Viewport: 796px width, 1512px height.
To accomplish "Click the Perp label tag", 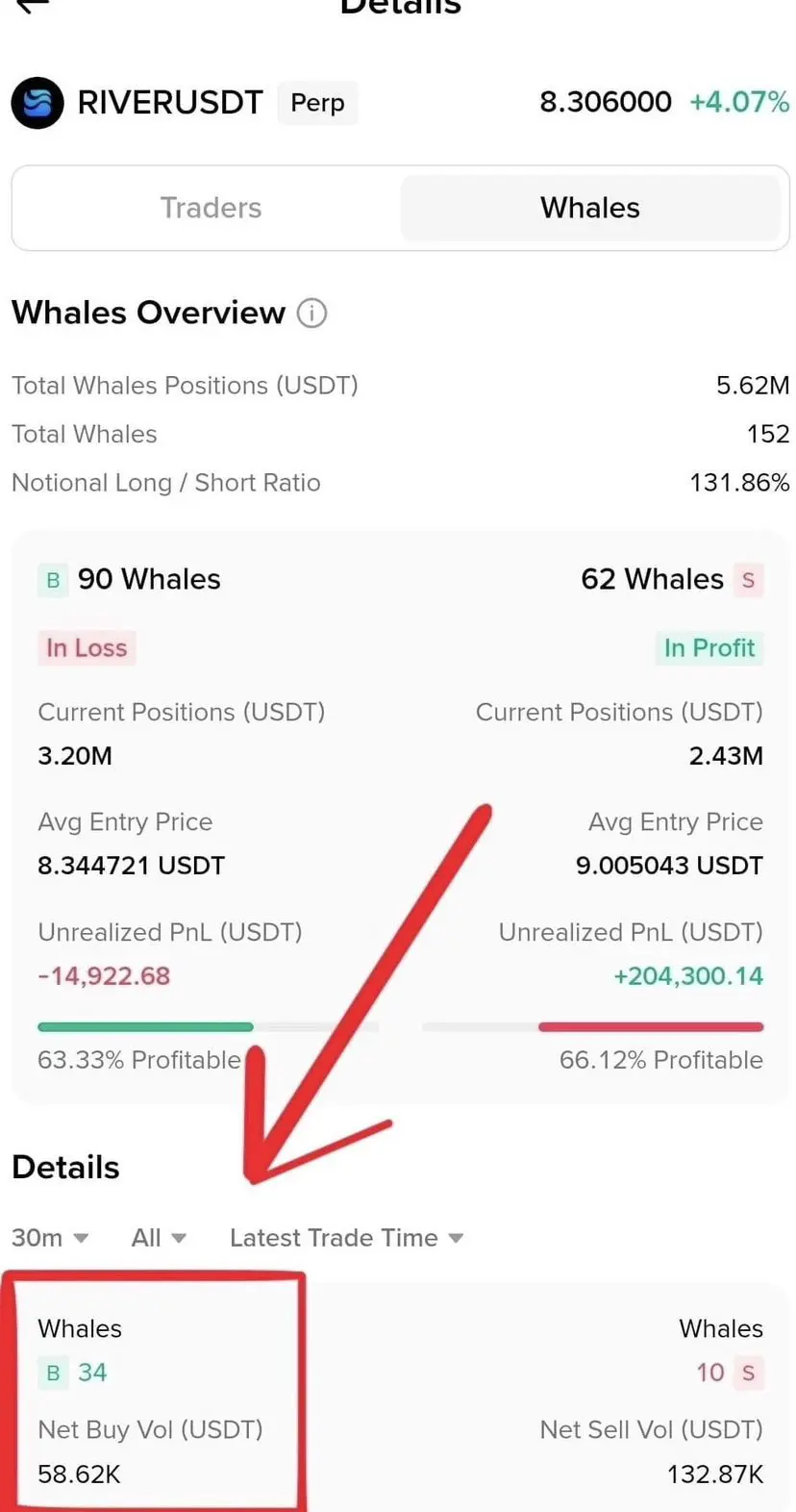I will 317,103.
